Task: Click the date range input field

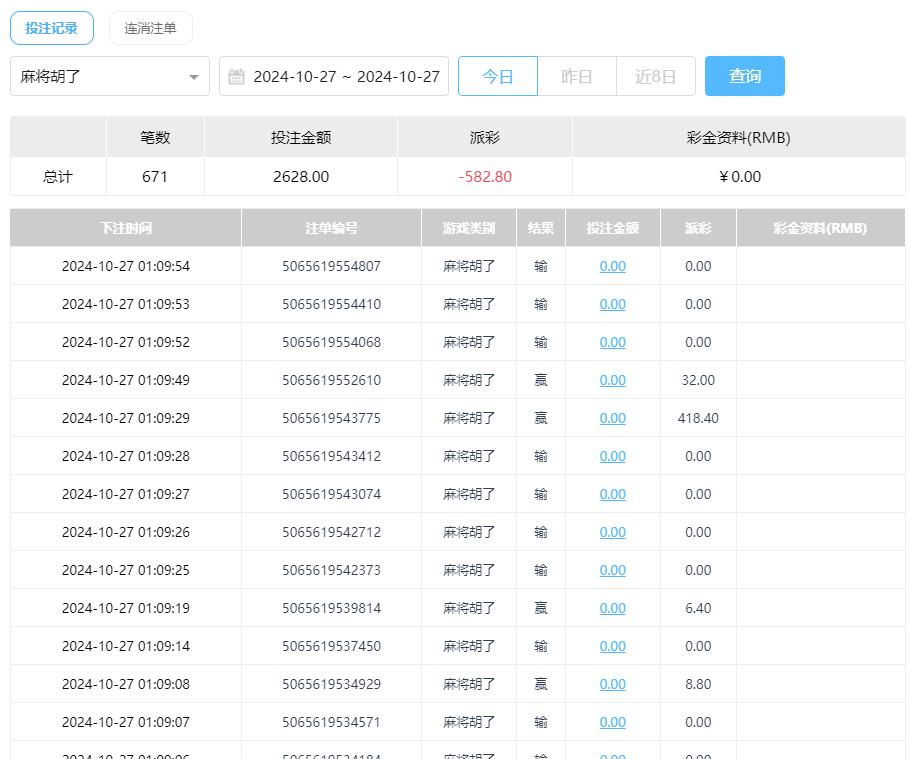Action: coord(345,77)
